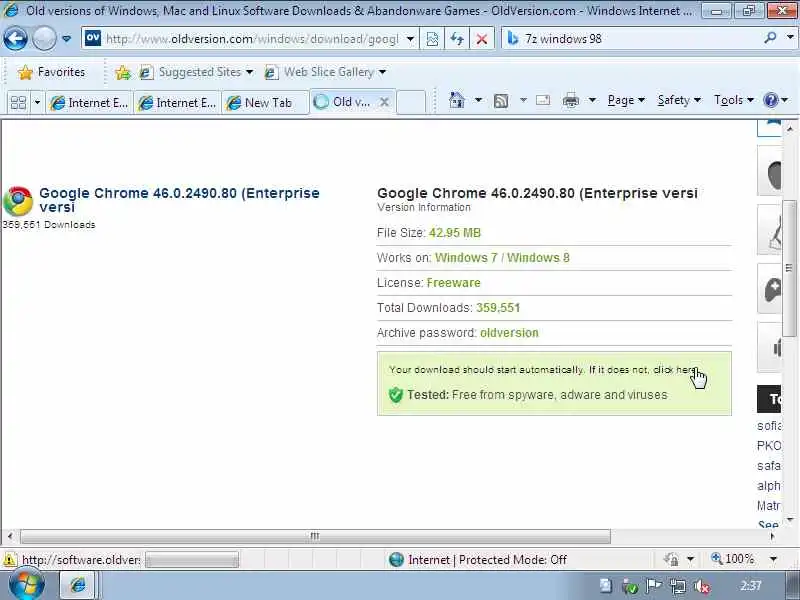
Task: Click the taskbar clock showing 2:37
Action: [751, 585]
